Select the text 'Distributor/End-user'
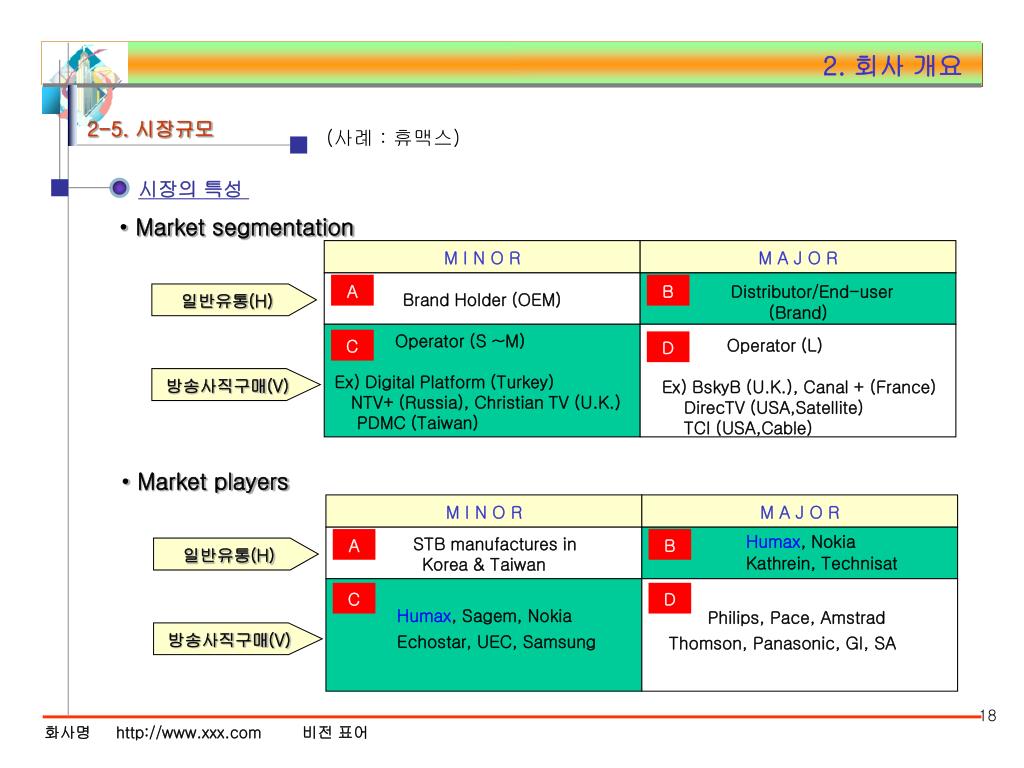1024x768 pixels. (811, 292)
